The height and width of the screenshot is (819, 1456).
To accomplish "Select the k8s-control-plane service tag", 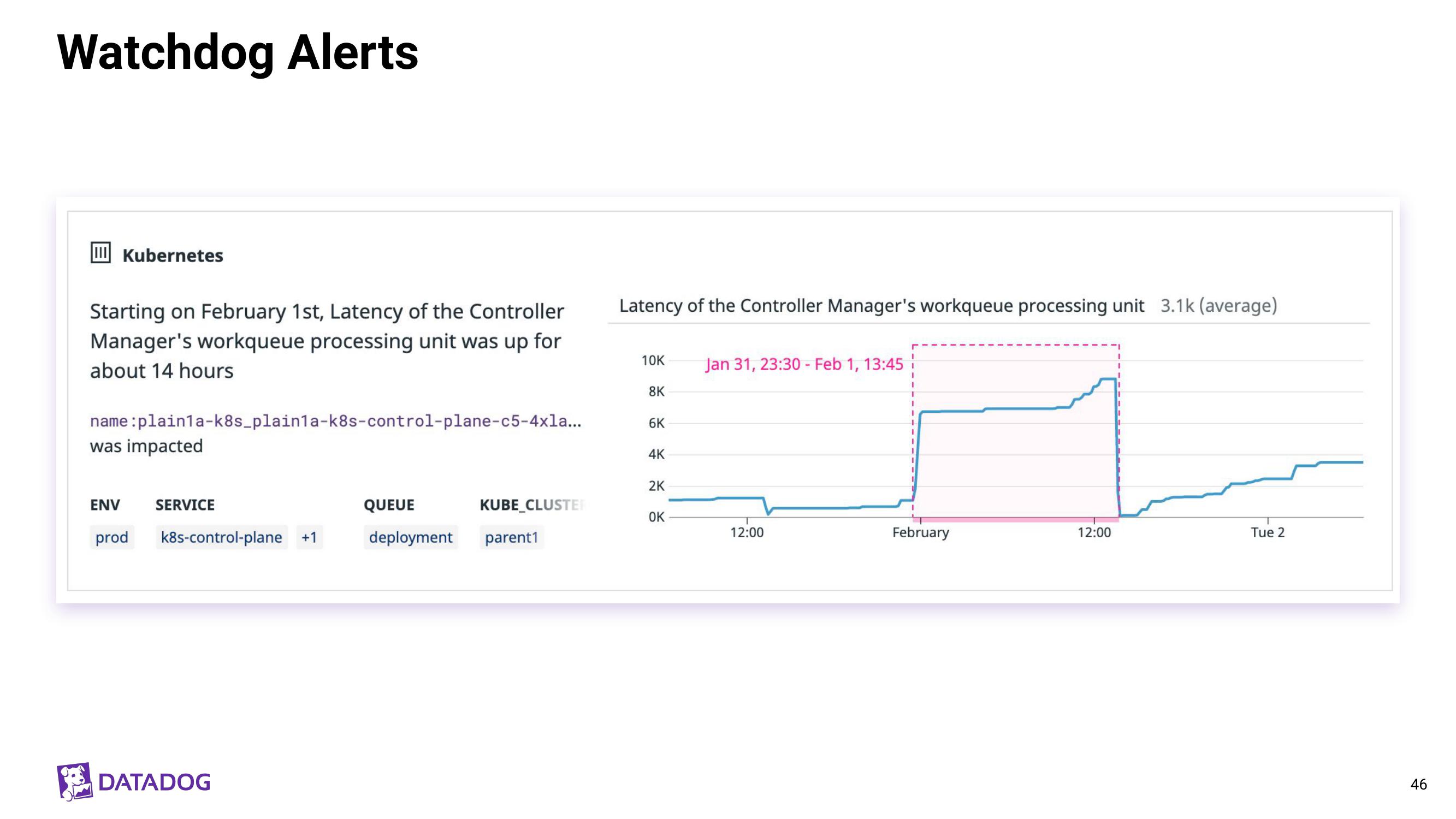I will [222, 537].
